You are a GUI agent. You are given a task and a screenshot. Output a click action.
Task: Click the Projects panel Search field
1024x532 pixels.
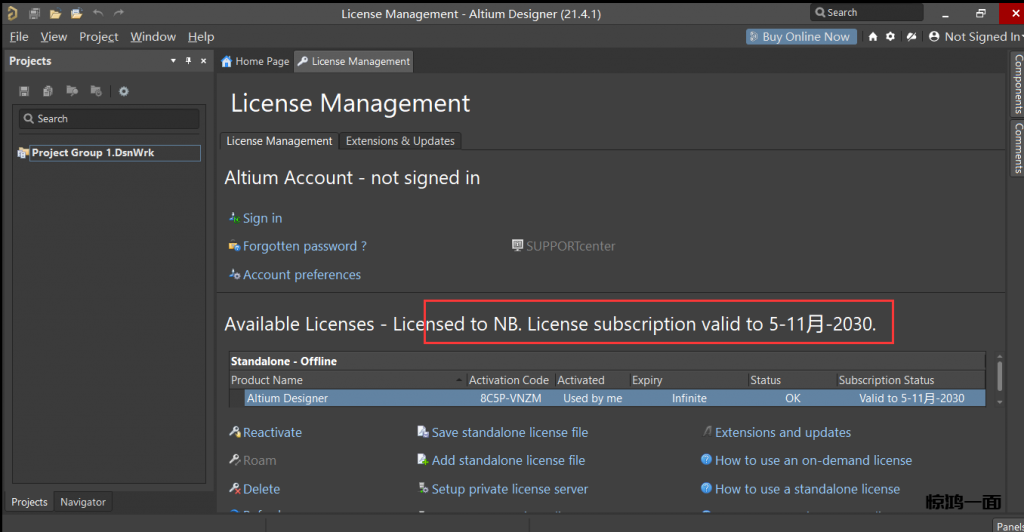point(110,119)
